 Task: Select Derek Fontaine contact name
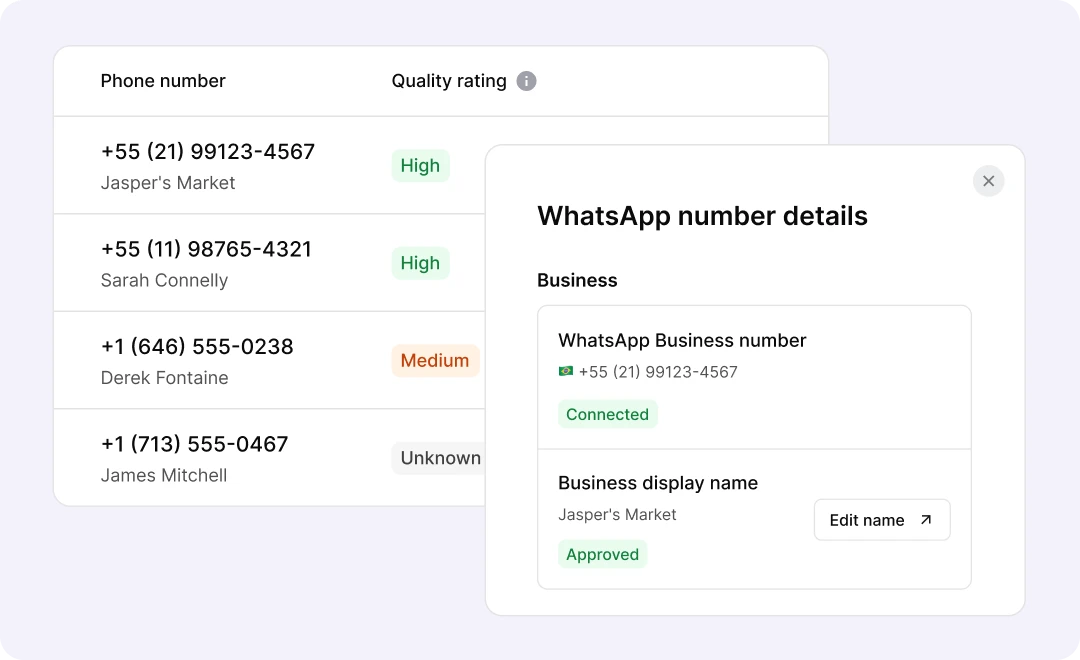164,378
